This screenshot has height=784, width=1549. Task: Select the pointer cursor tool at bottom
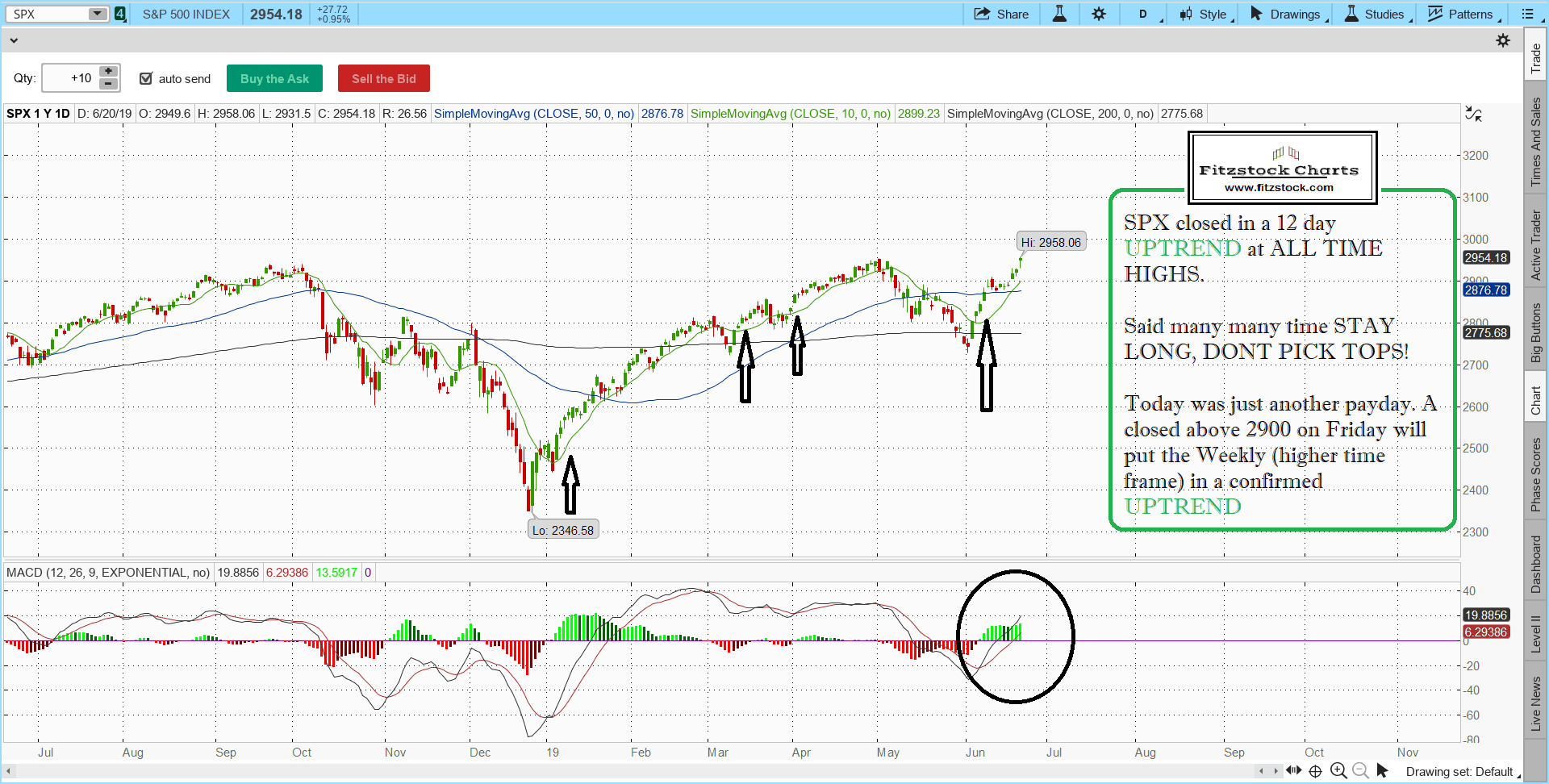click(x=1382, y=771)
